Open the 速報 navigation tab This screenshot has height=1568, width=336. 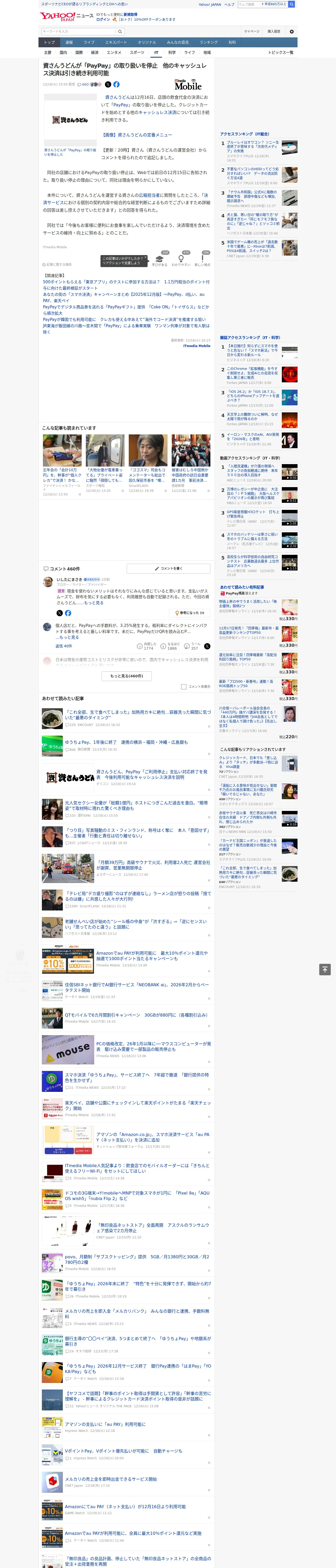(69, 43)
